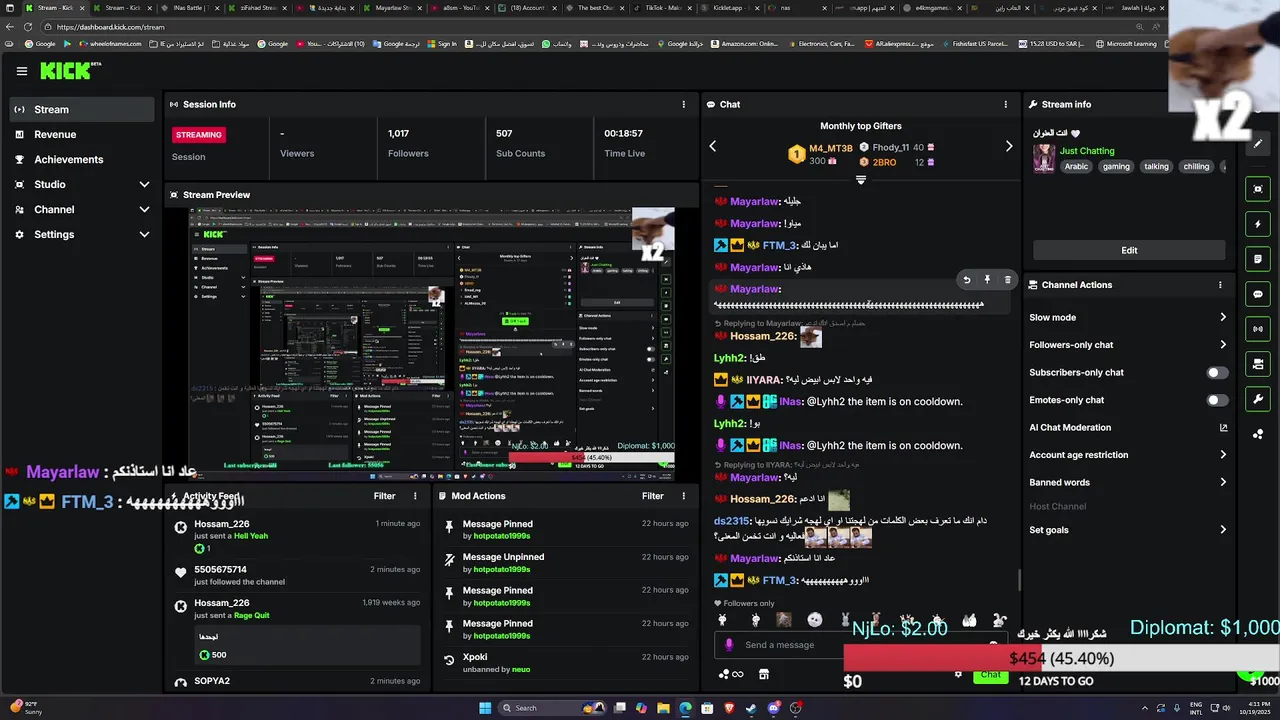Switch to the 'Mayarlaw' browser tab
The width and height of the screenshot is (1280, 720).
coord(393,8)
